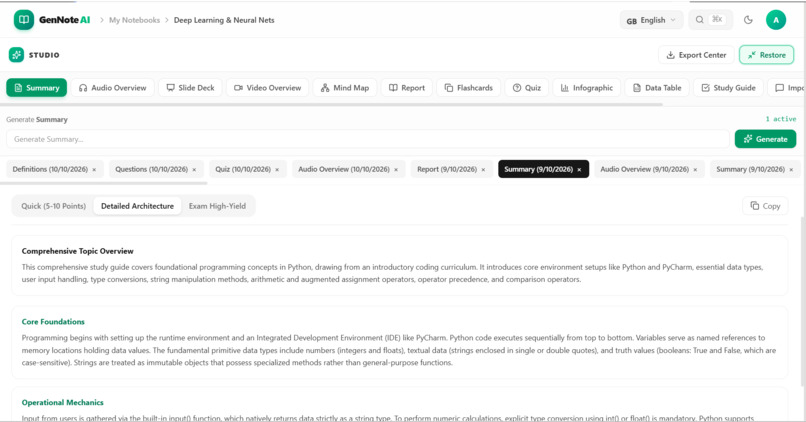Open the user avatar menu labeled A

pos(776,20)
